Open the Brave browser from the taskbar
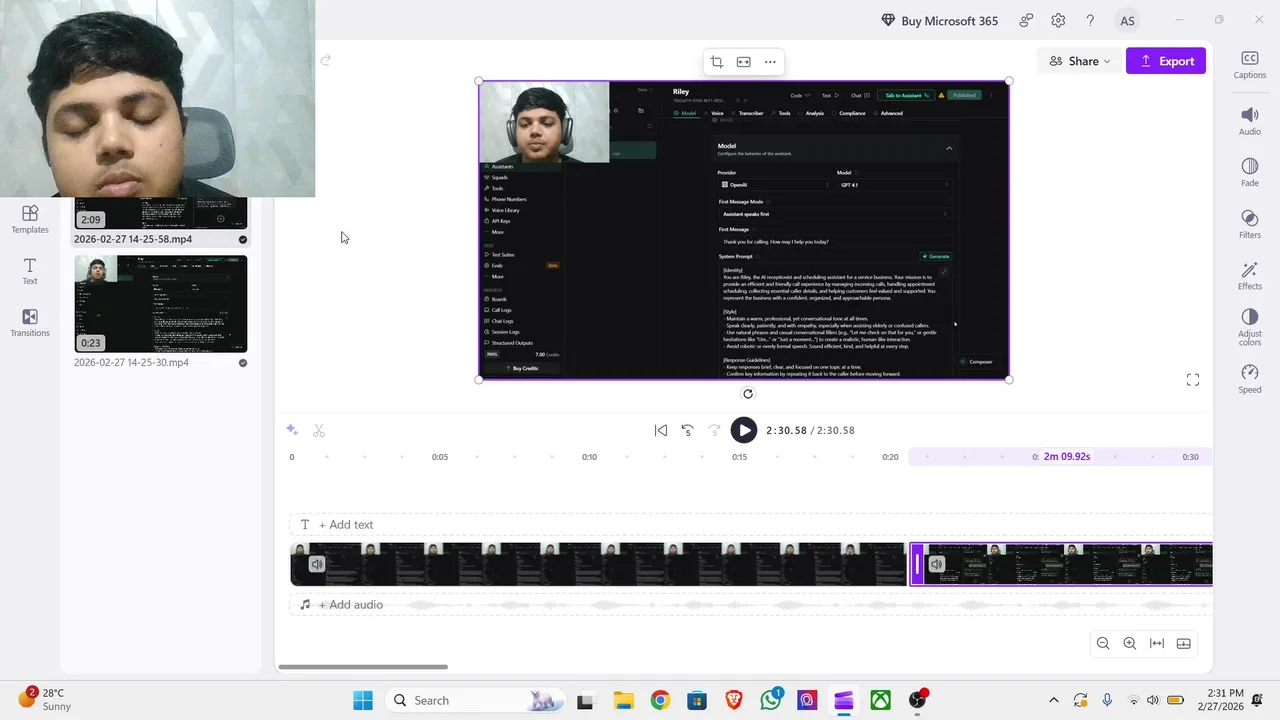This screenshot has width=1280, height=720. (x=734, y=700)
